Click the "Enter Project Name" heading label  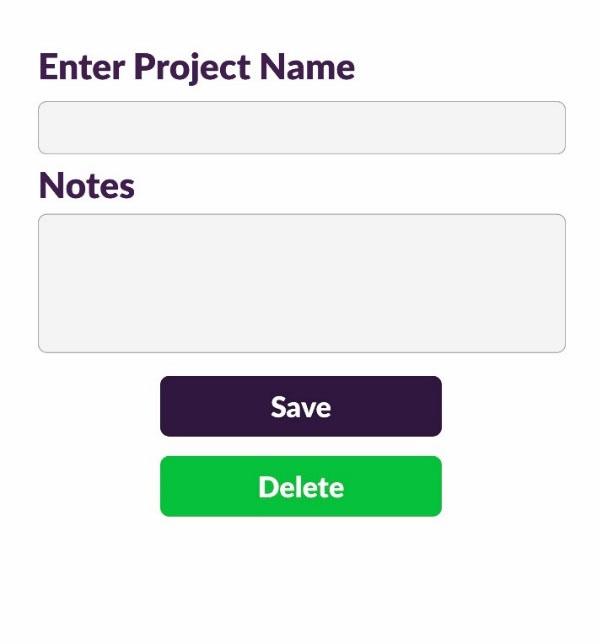click(x=196, y=68)
